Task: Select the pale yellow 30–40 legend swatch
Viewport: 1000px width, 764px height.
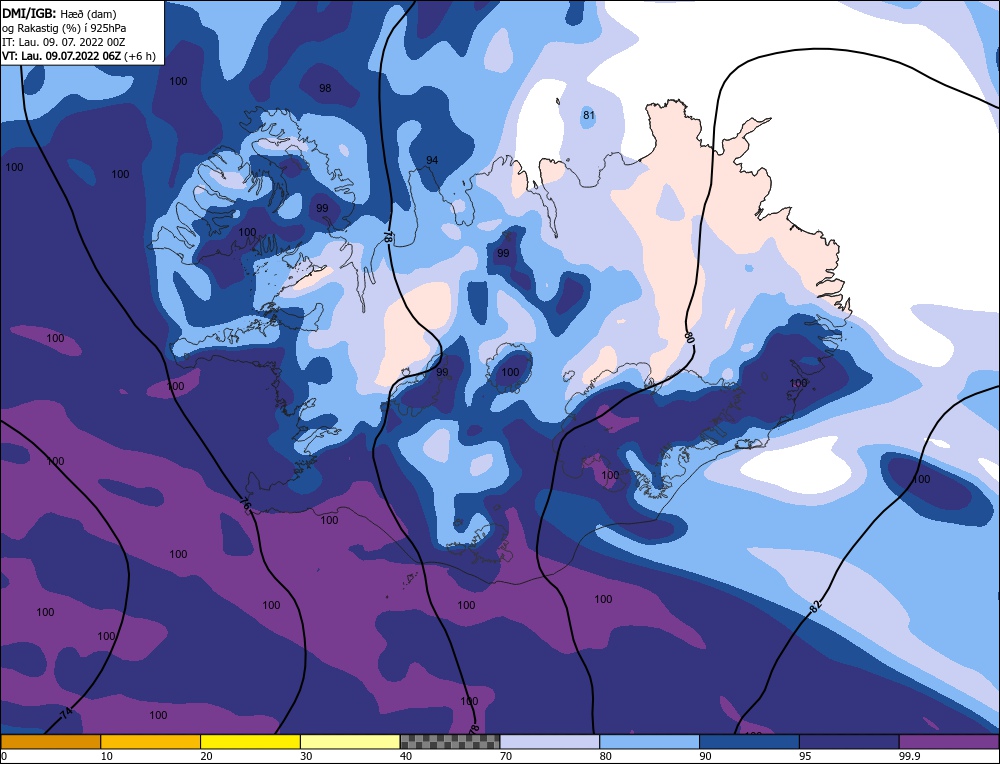Action: point(350,742)
